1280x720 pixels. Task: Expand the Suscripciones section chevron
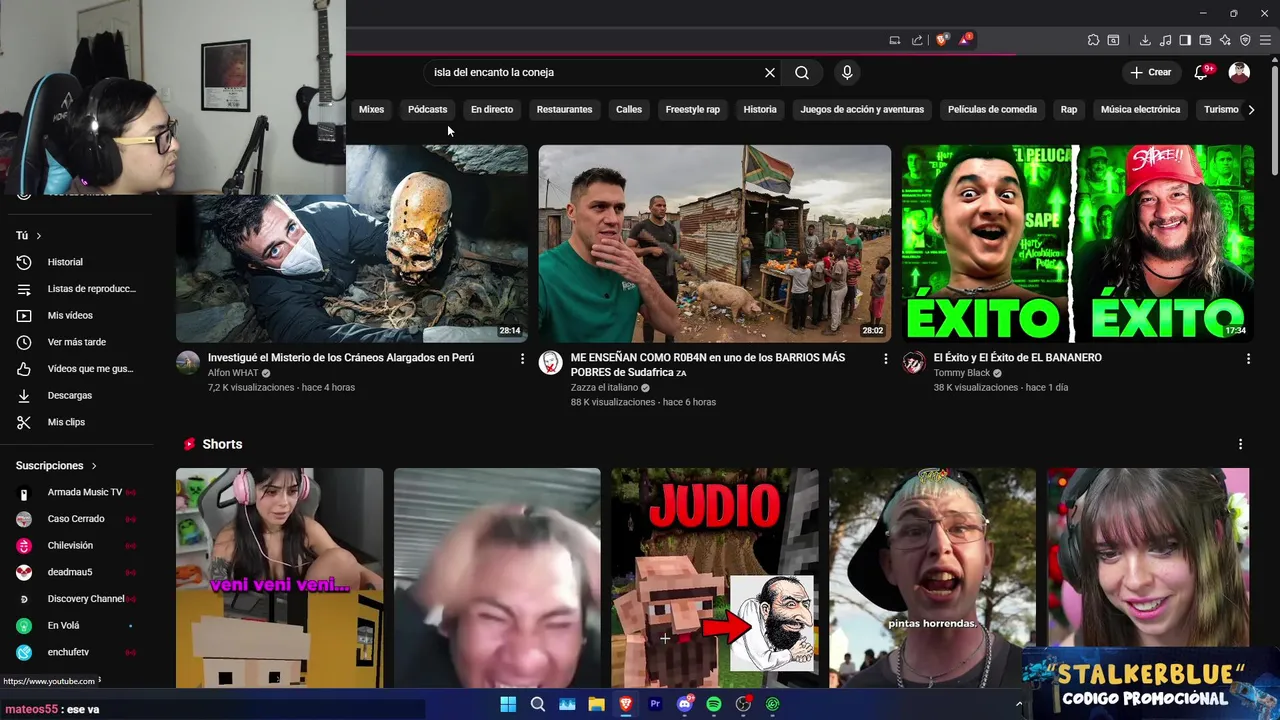pos(94,466)
